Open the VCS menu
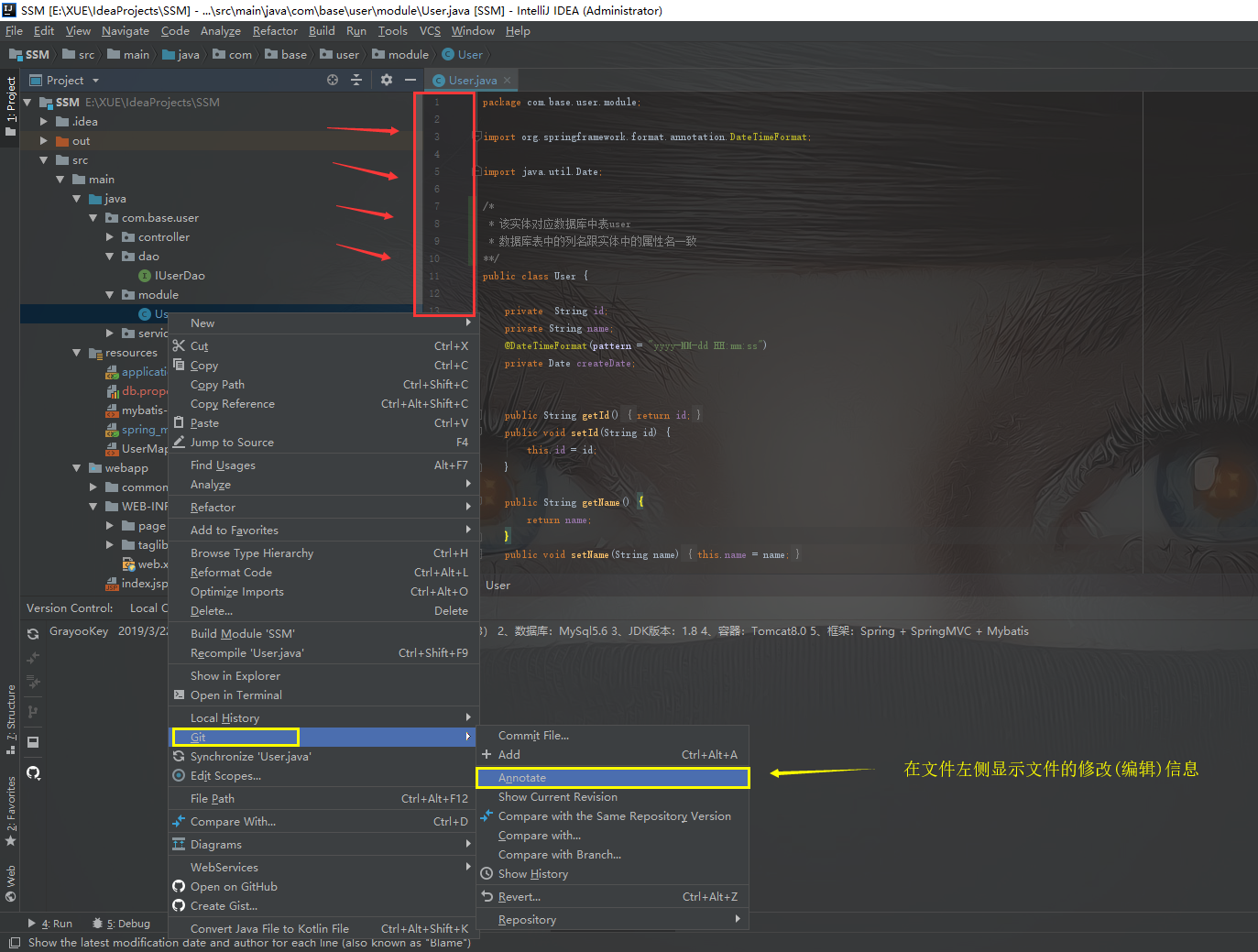This screenshot has width=1258, height=952. [430, 30]
